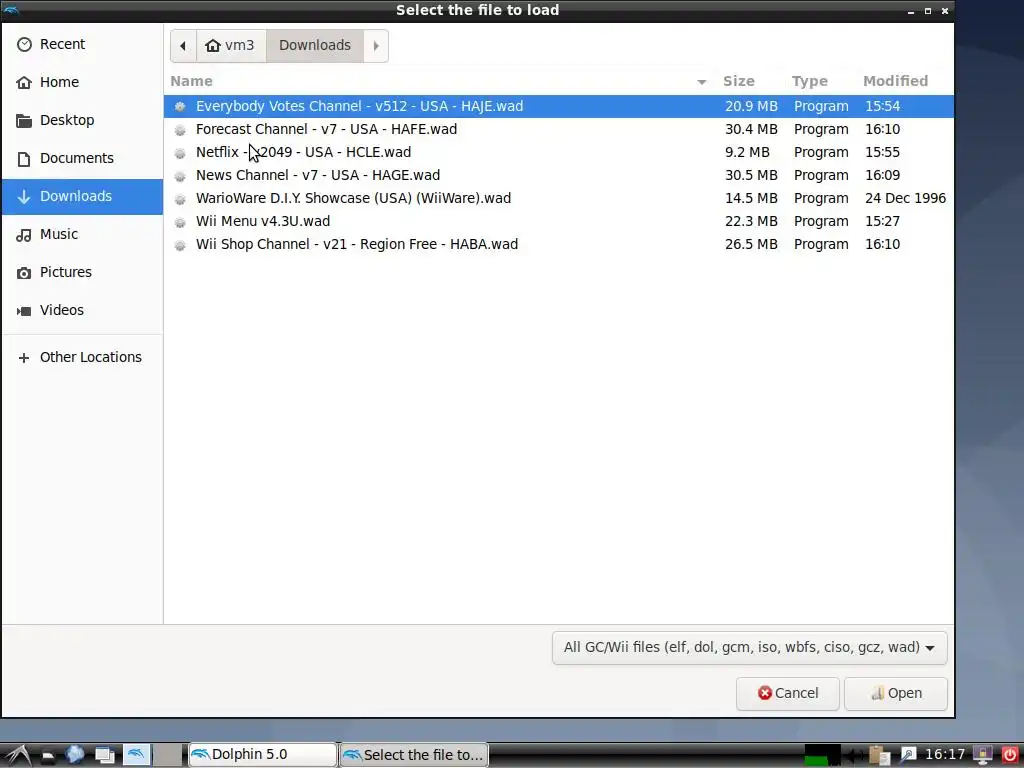Maximize the file dialog window
1024x768 pixels.
pos(927,11)
